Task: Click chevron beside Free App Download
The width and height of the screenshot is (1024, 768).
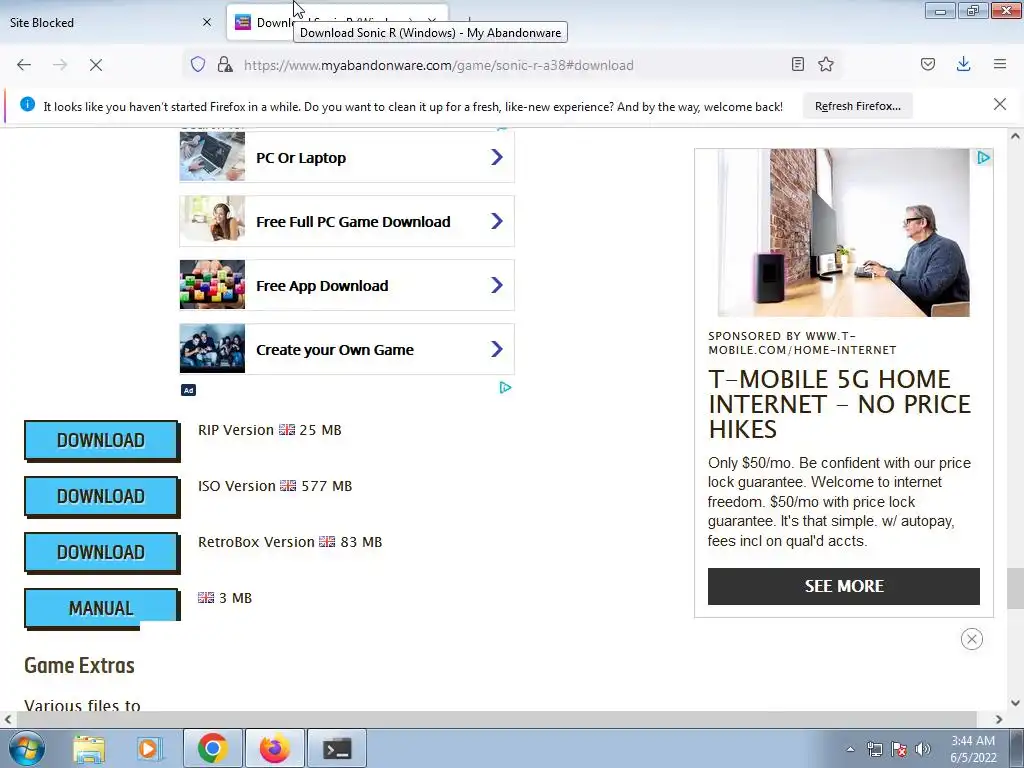Action: coord(497,285)
